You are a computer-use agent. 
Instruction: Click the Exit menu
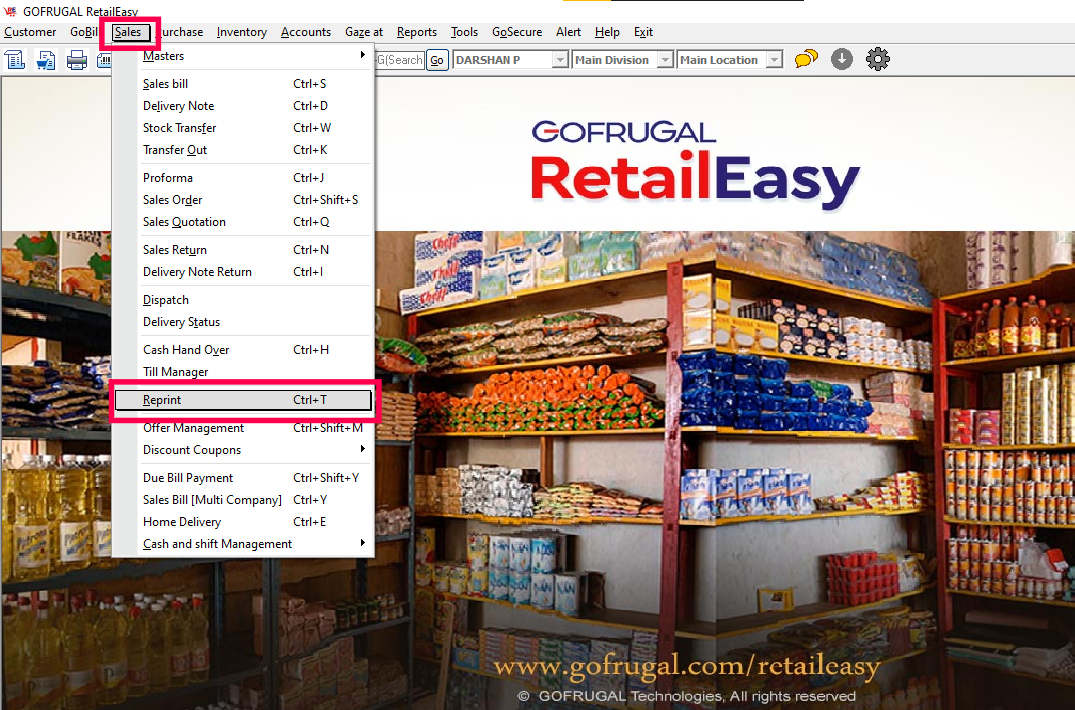click(x=643, y=32)
